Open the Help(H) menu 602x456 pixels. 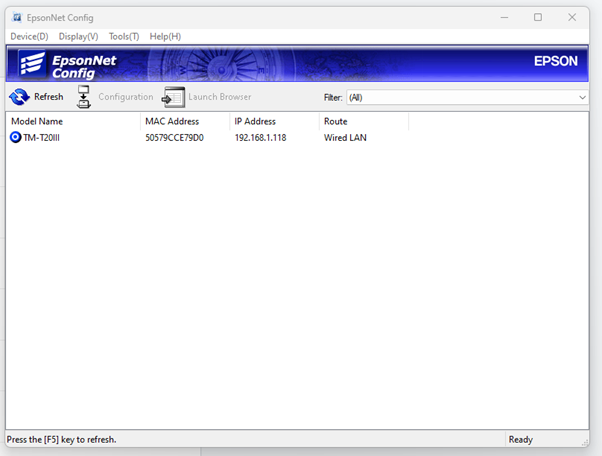click(165, 36)
